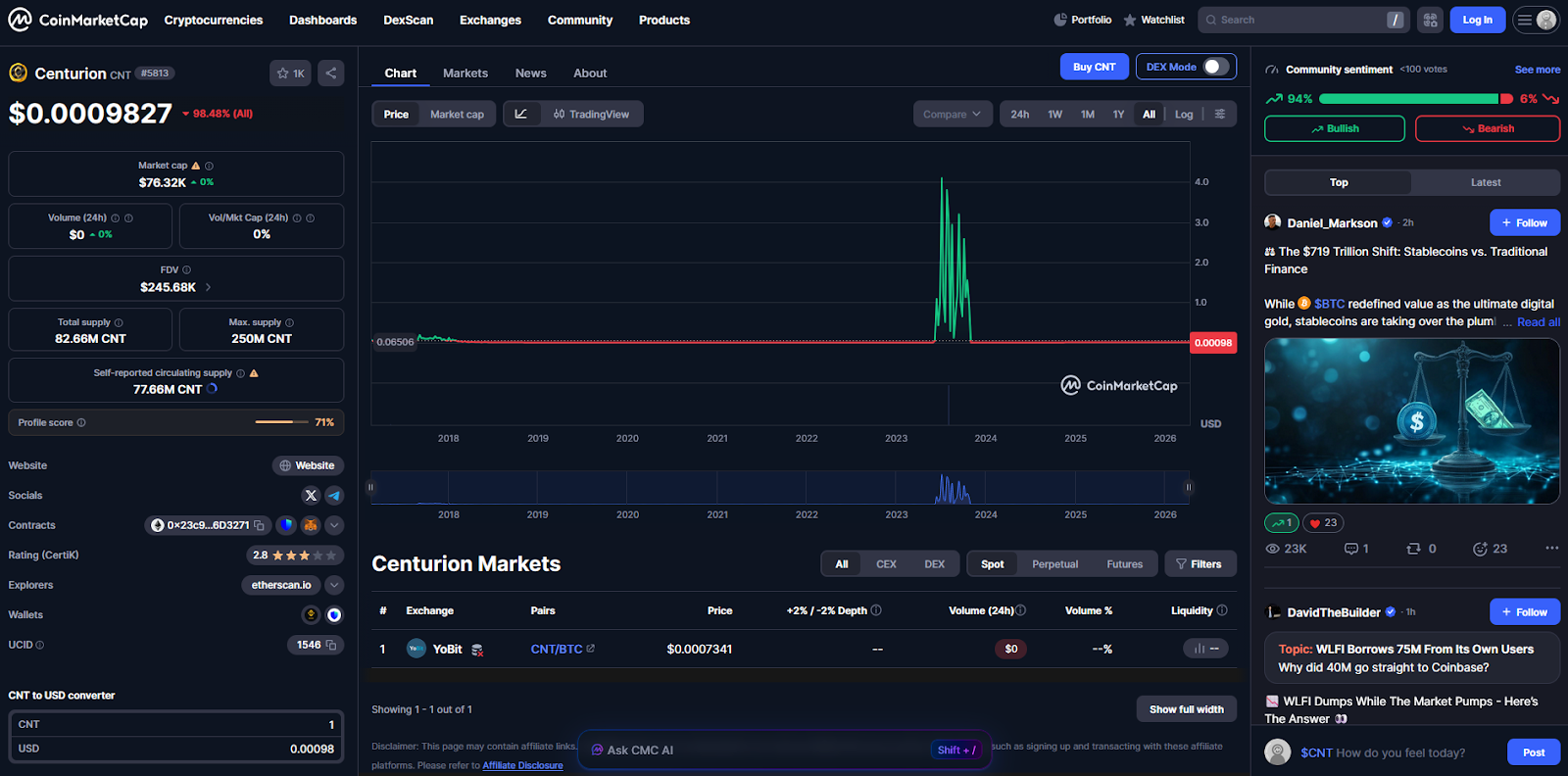This screenshot has width=1568, height=776.
Task: Copy the UCID 1546 value
Action: (331, 645)
